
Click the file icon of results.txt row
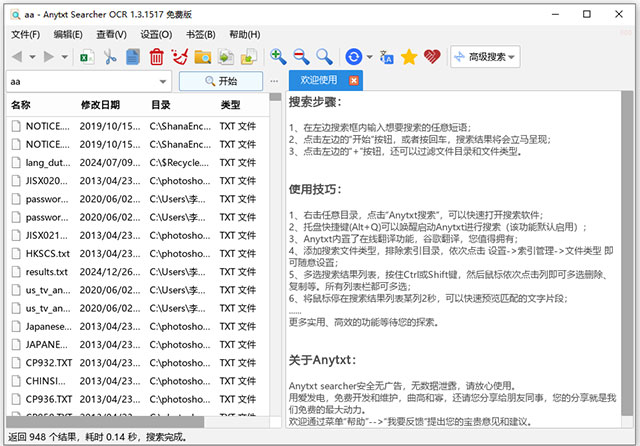pos(16,272)
